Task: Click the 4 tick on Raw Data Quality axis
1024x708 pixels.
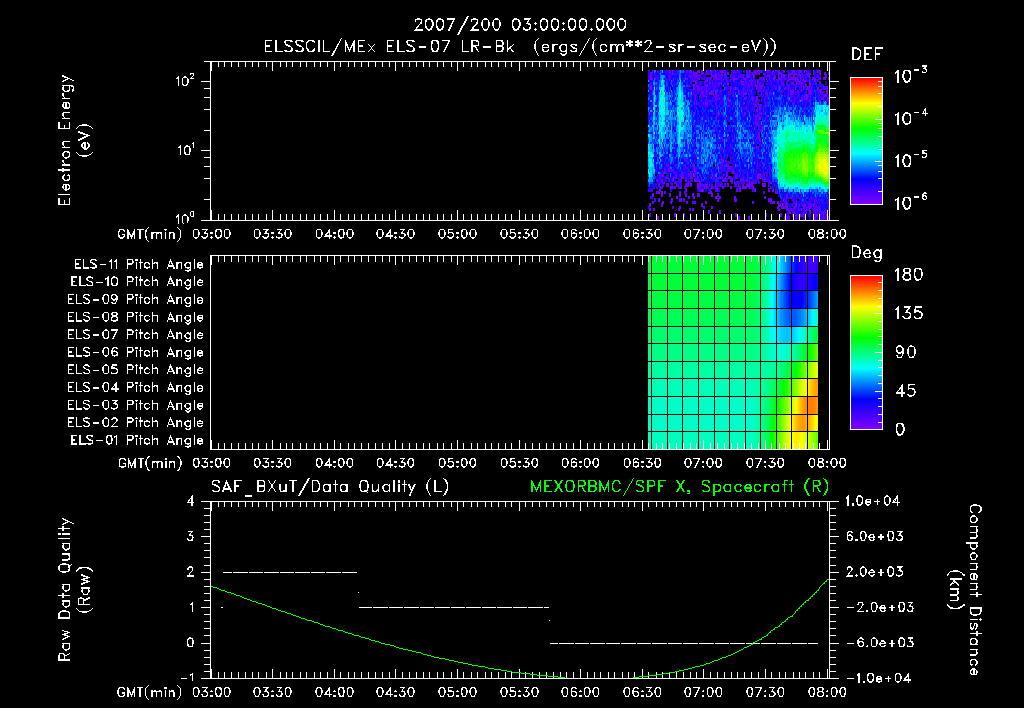Action: click(190, 502)
